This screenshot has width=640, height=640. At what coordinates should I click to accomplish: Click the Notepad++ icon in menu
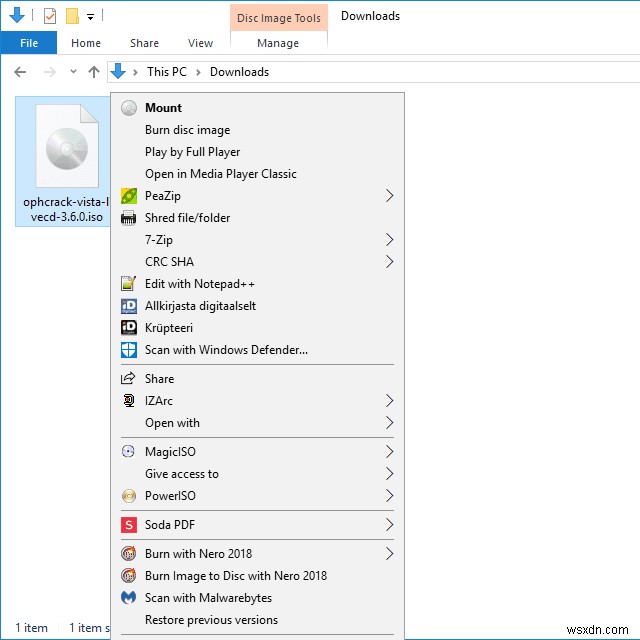coord(128,284)
